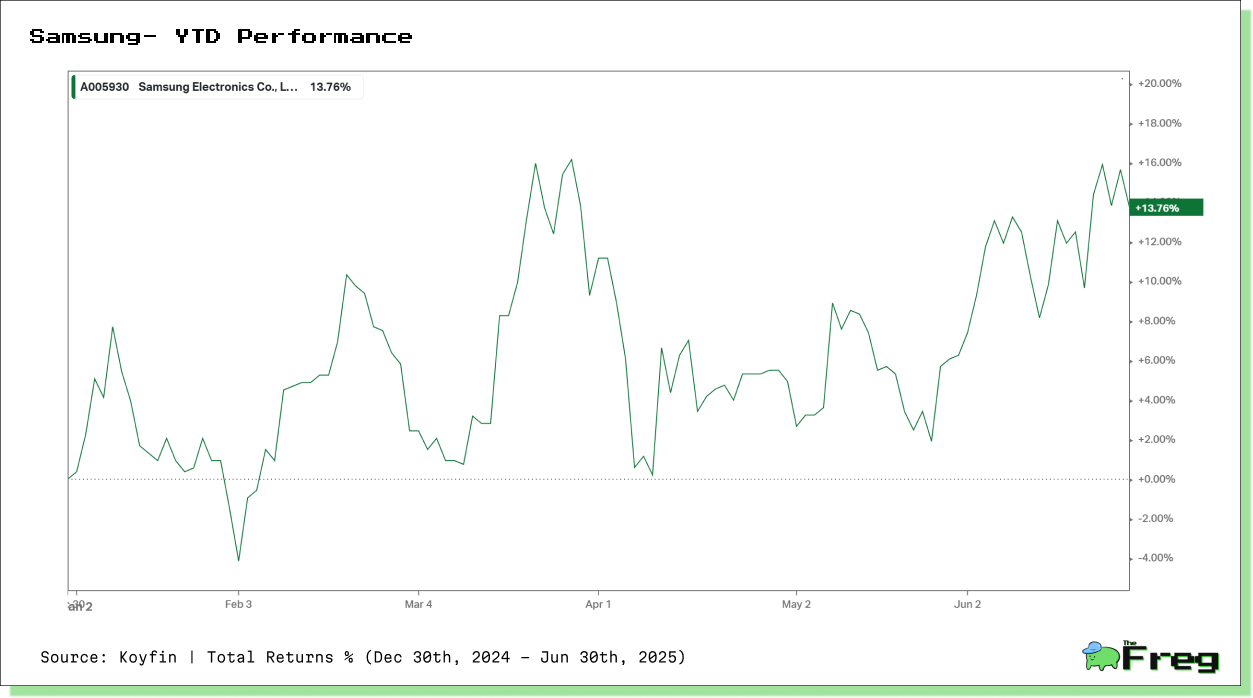Viewport: 1253px width, 698px height.
Task: Click the +12.00% y-axis label
Action: (1160, 242)
